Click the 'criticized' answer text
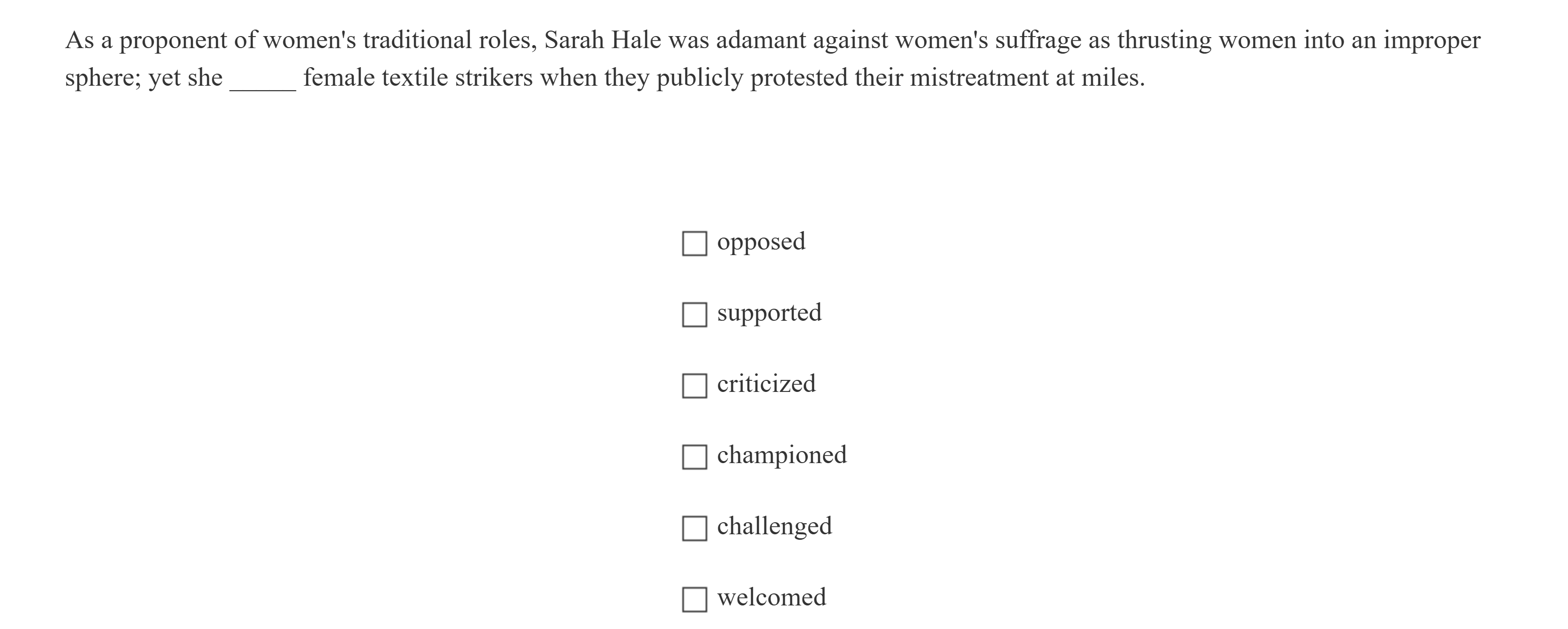 point(766,384)
